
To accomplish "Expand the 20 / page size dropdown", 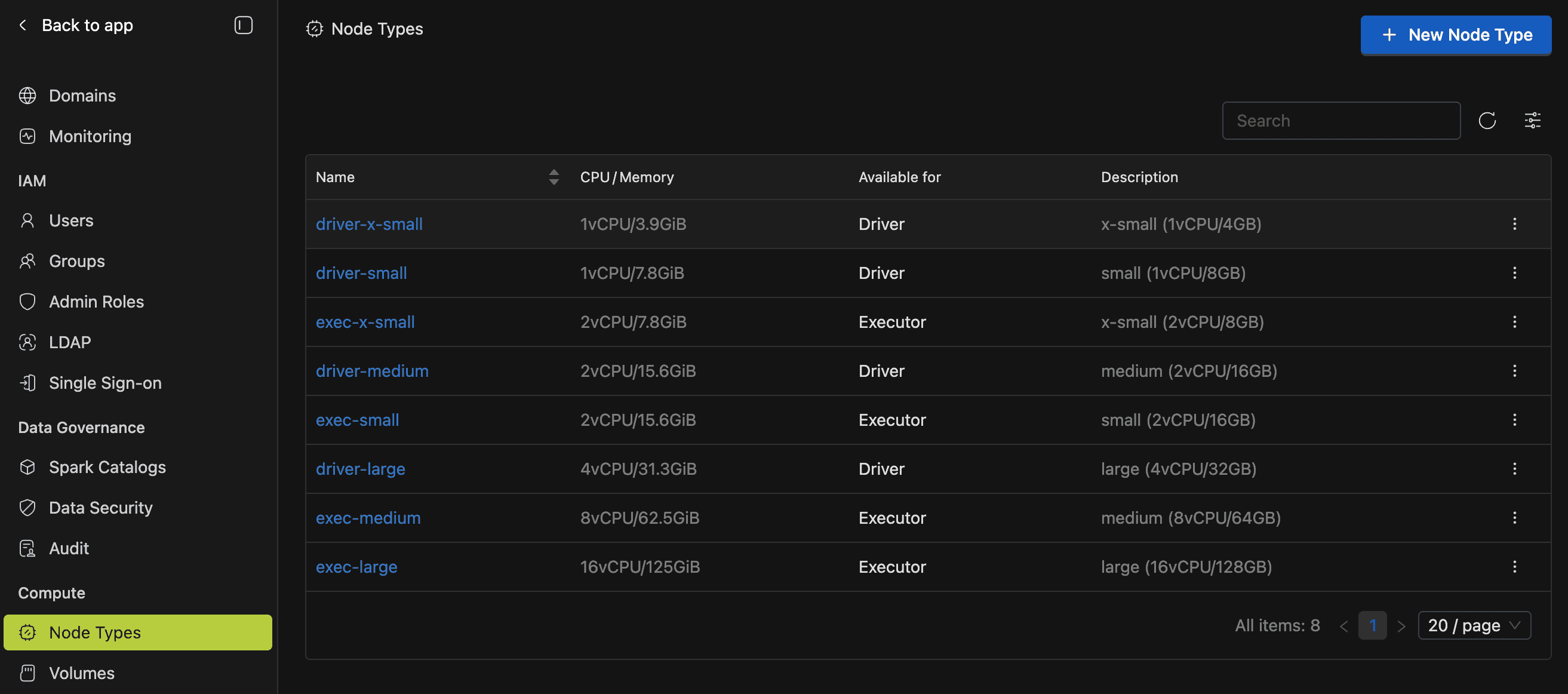I will click(1474, 625).
